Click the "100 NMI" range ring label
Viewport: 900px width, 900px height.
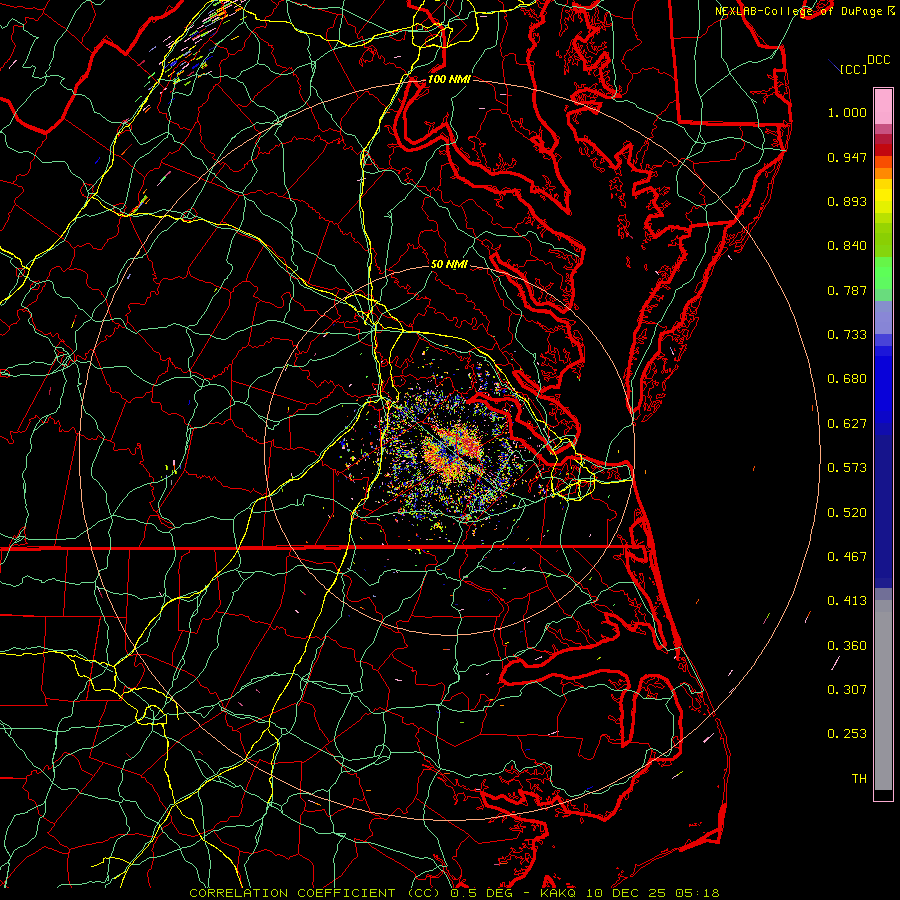pyautogui.click(x=449, y=79)
